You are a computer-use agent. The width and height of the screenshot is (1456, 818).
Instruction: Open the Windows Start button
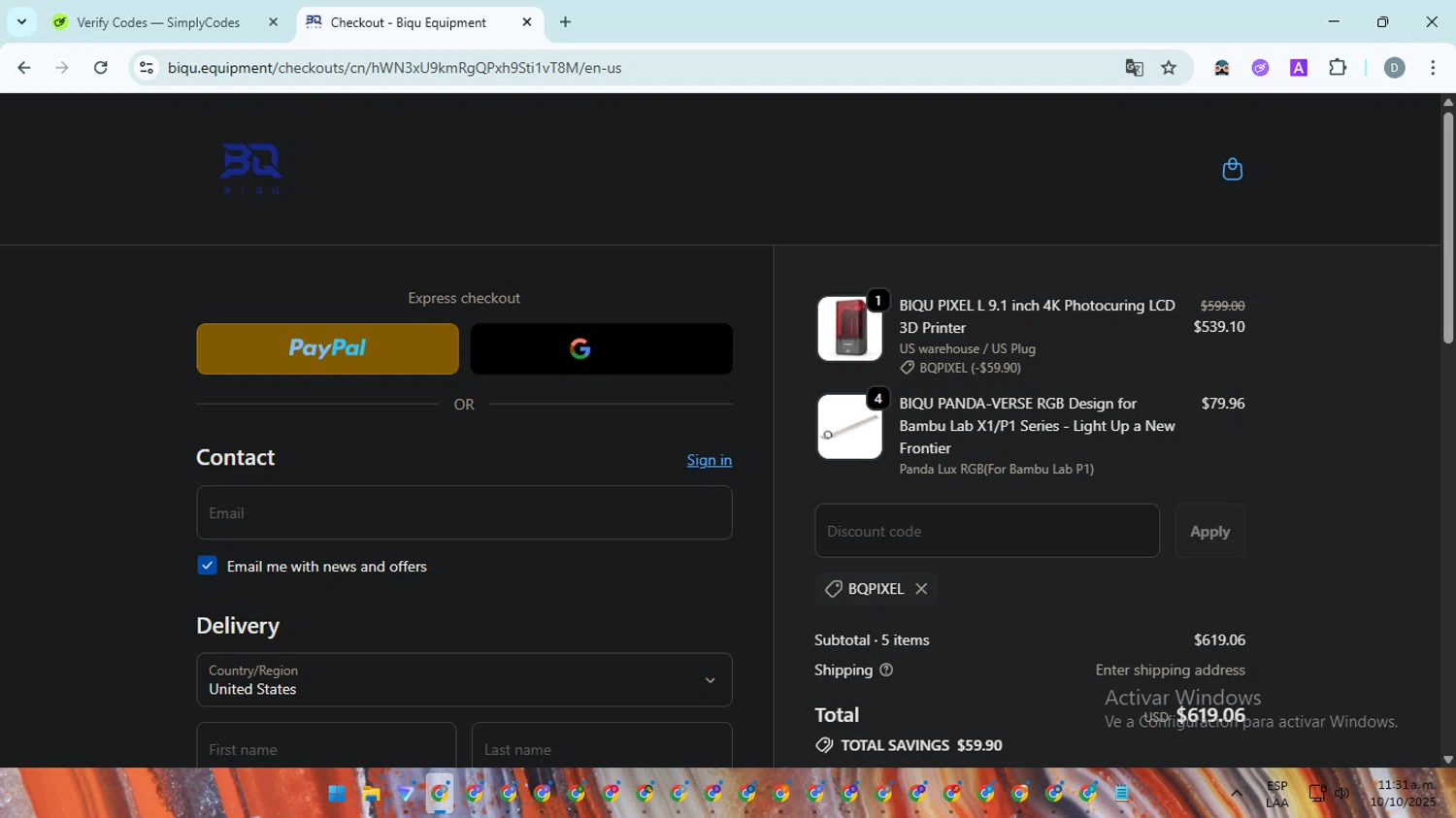pyautogui.click(x=337, y=794)
